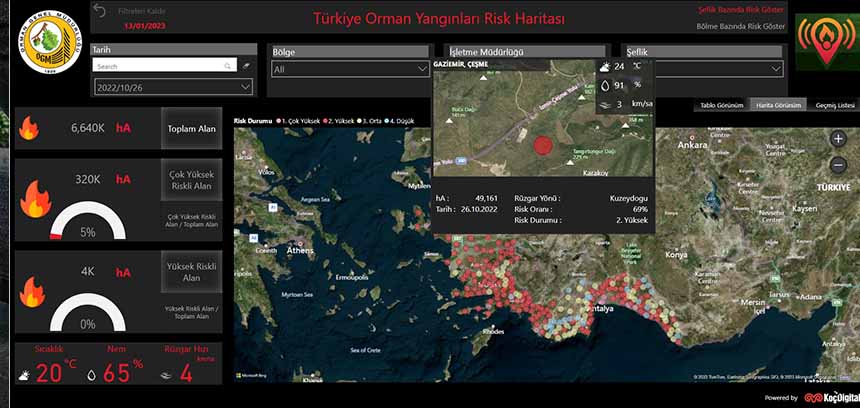This screenshot has width=860, height=408.
Task: Click Bölme Bazında Risk Göster
Action: pyautogui.click(x=740, y=26)
